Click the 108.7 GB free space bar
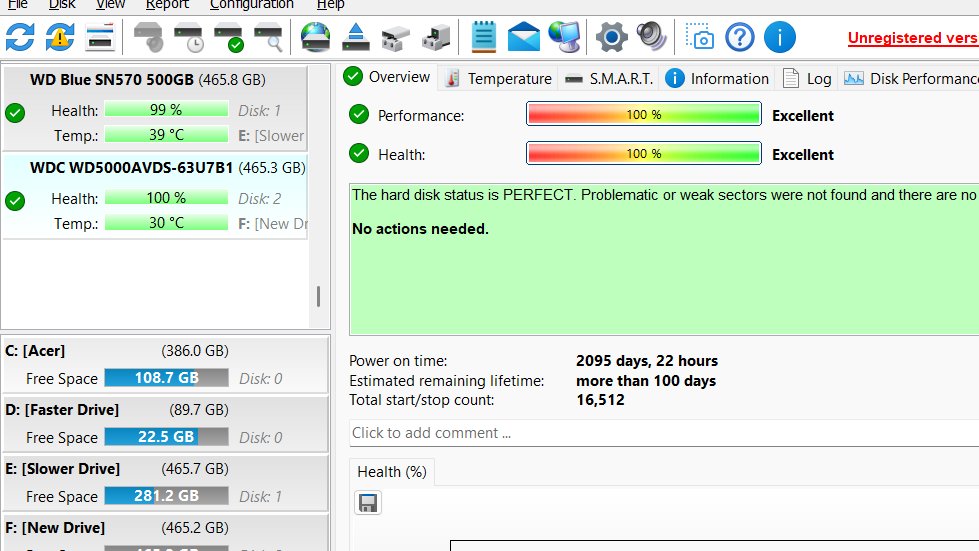Image resolution: width=979 pixels, height=551 pixels. [x=166, y=378]
